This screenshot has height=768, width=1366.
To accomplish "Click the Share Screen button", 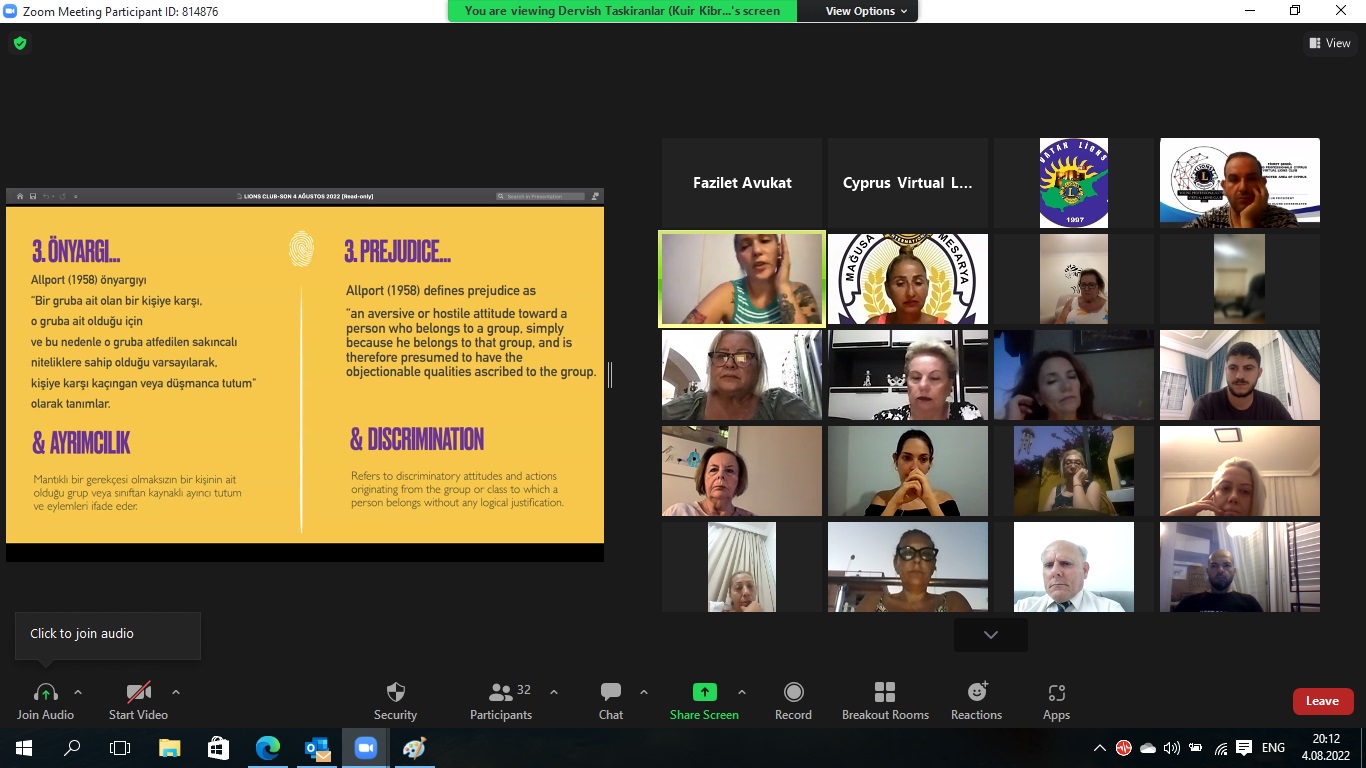I will tap(704, 700).
